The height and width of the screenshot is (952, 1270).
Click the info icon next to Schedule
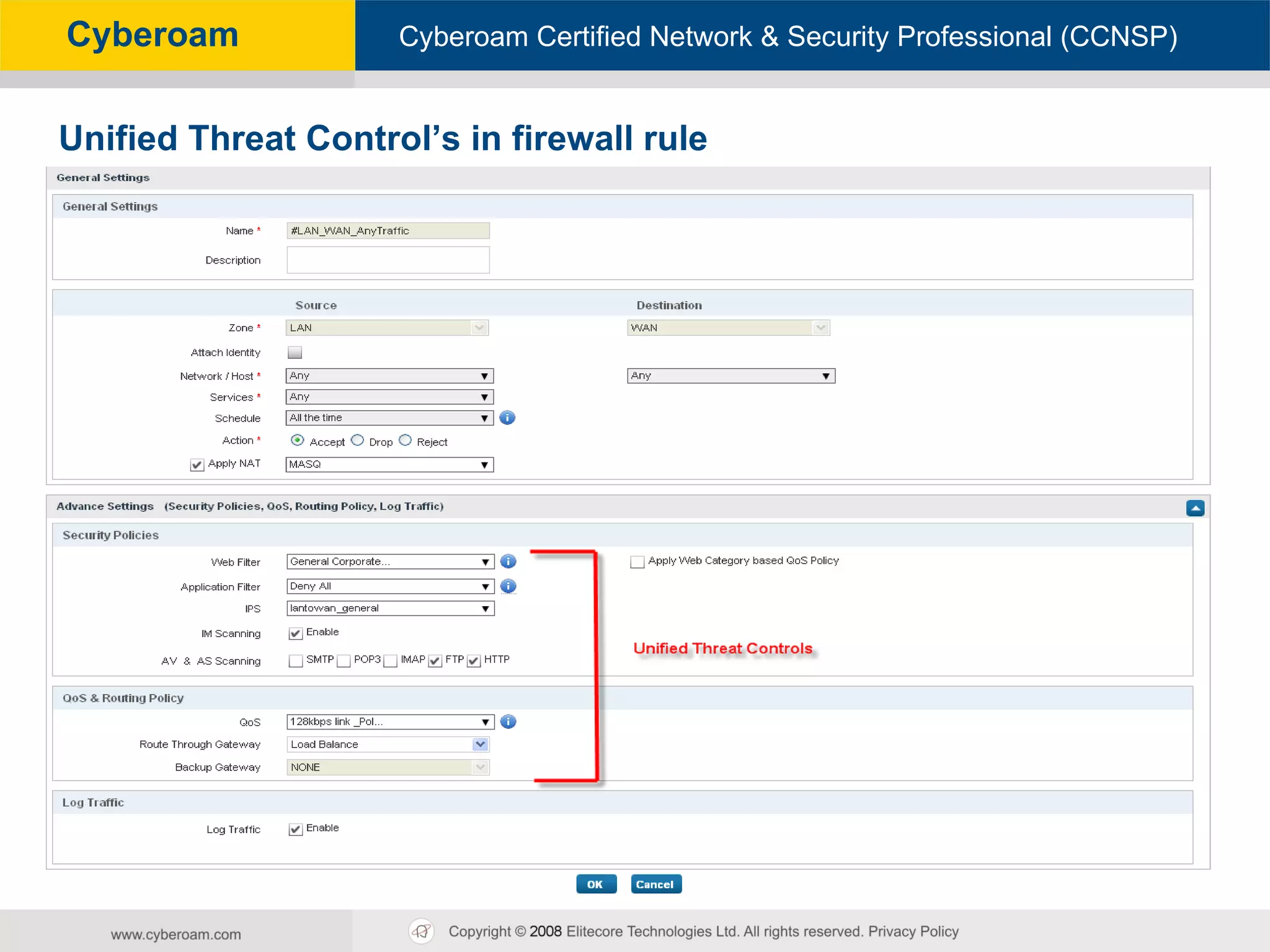(507, 418)
